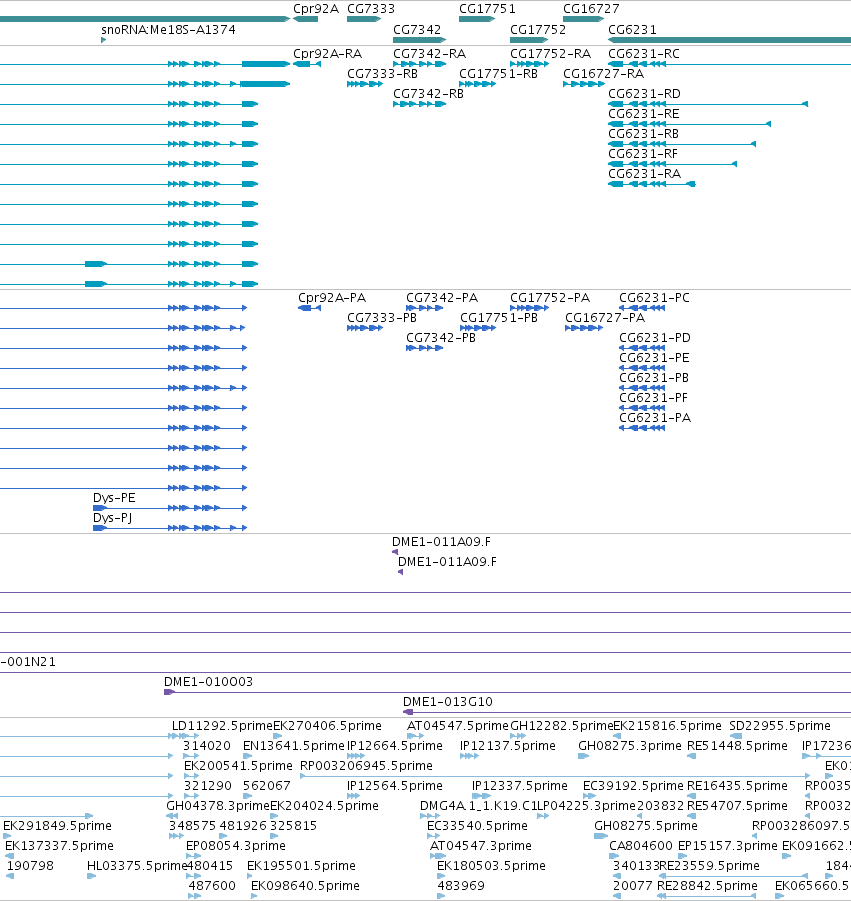Select transcript label CG6231-RB
This screenshot has width=851, height=901.
coord(644,134)
